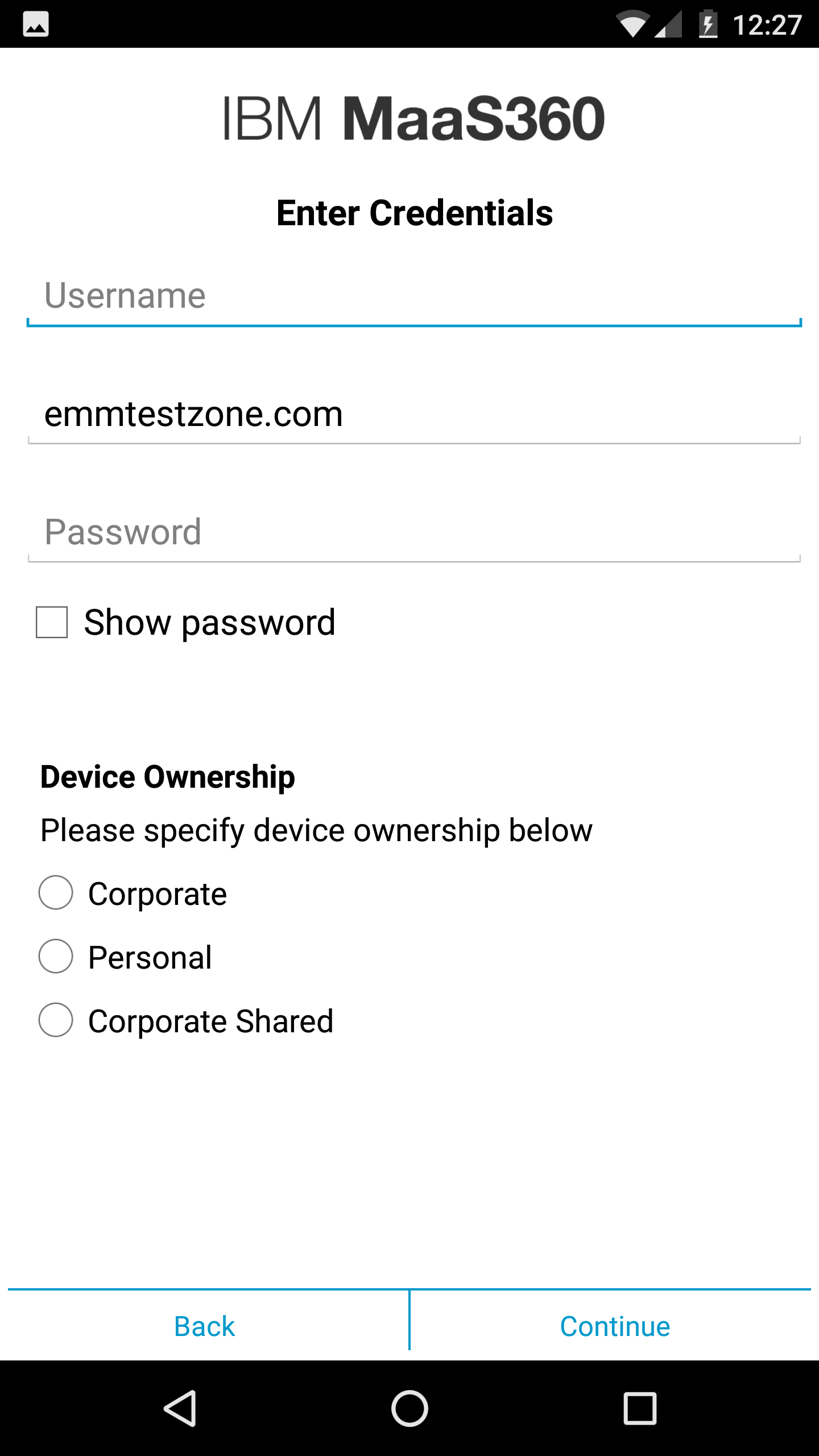The height and width of the screenshot is (1456, 819).
Task: Tap the Continue button
Action: pyautogui.click(x=614, y=1326)
